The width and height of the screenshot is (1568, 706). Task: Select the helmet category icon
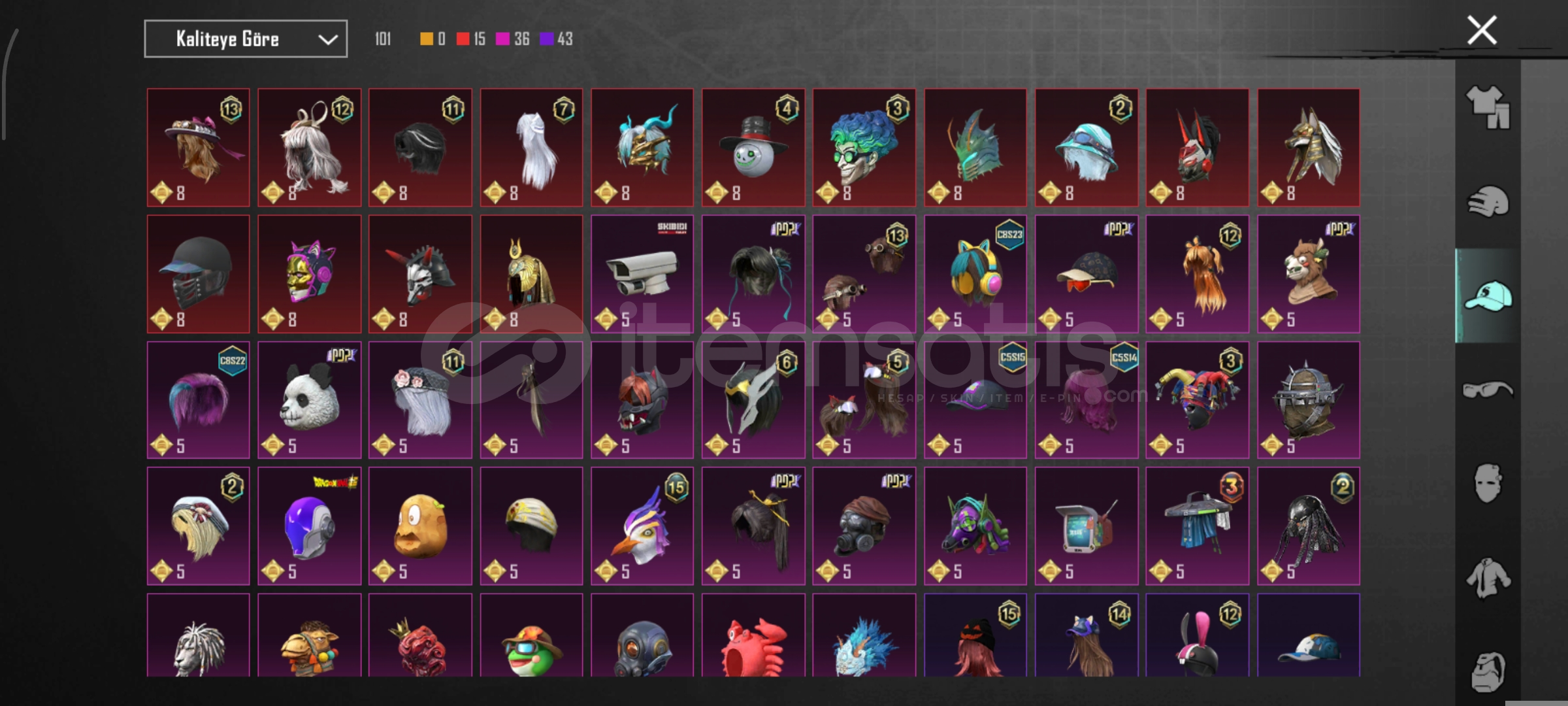[1488, 201]
